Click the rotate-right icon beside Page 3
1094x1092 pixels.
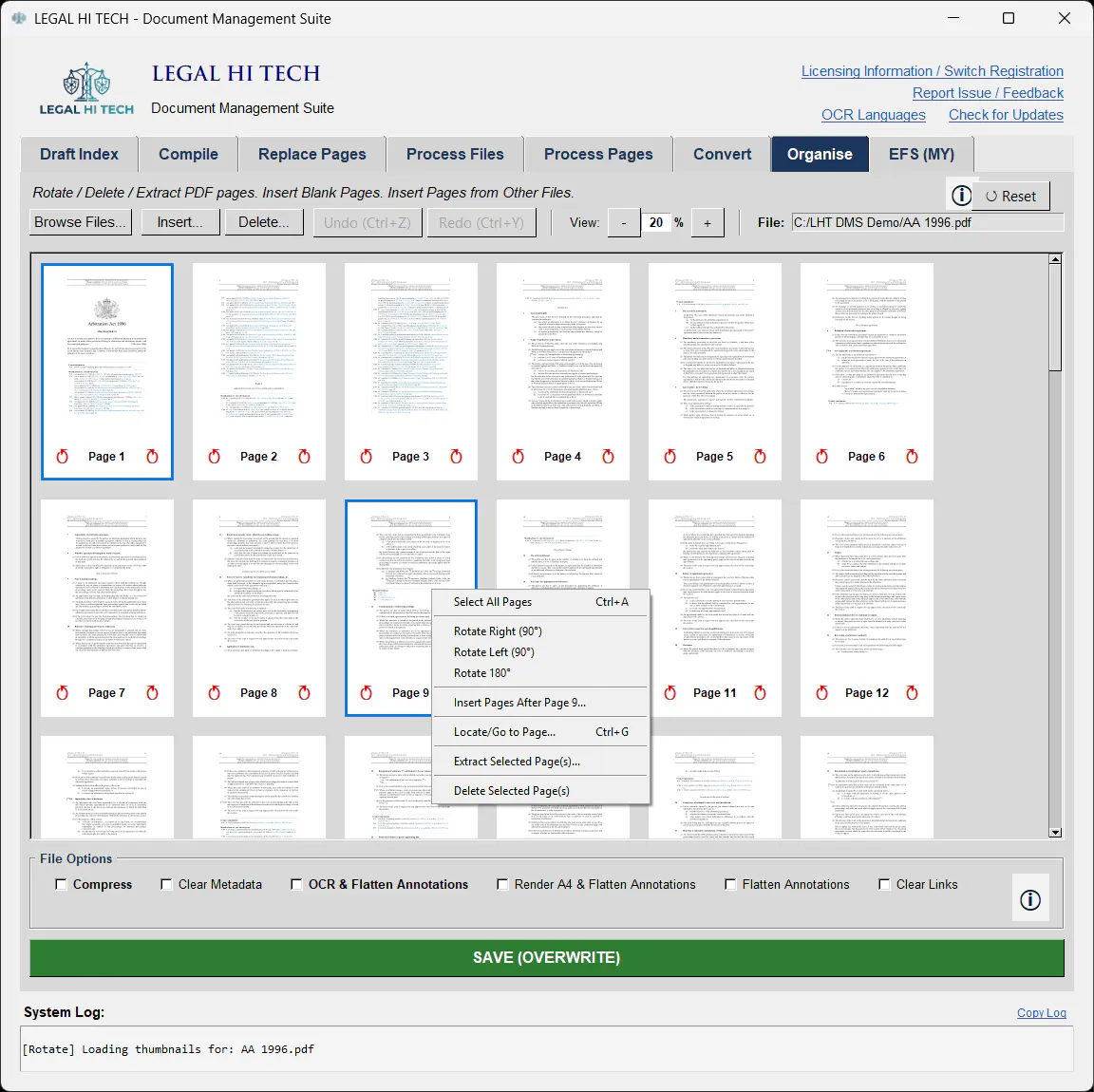456,457
